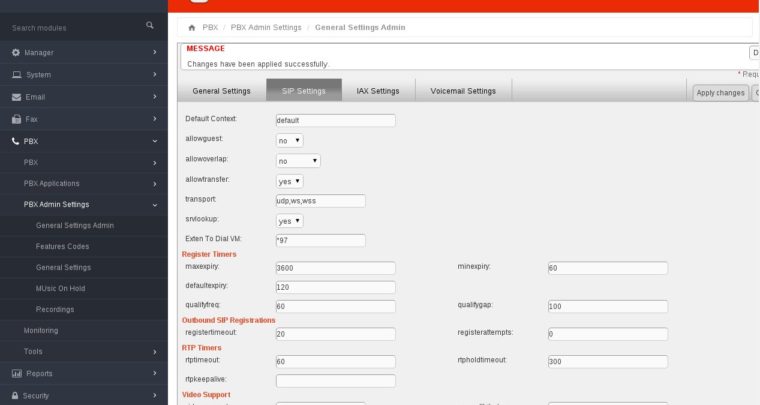
Task: Switch to the Voicemail Settings tab
Action: coord(462,91)
